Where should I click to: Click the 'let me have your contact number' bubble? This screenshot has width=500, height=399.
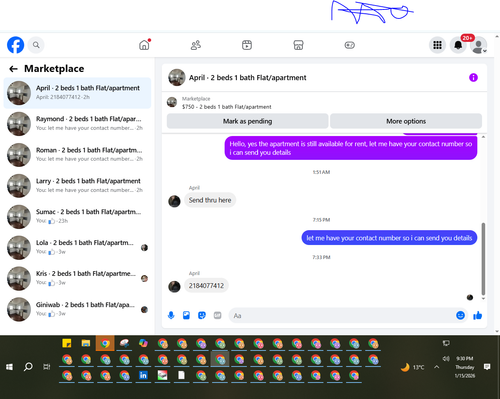tap(389, 238)
